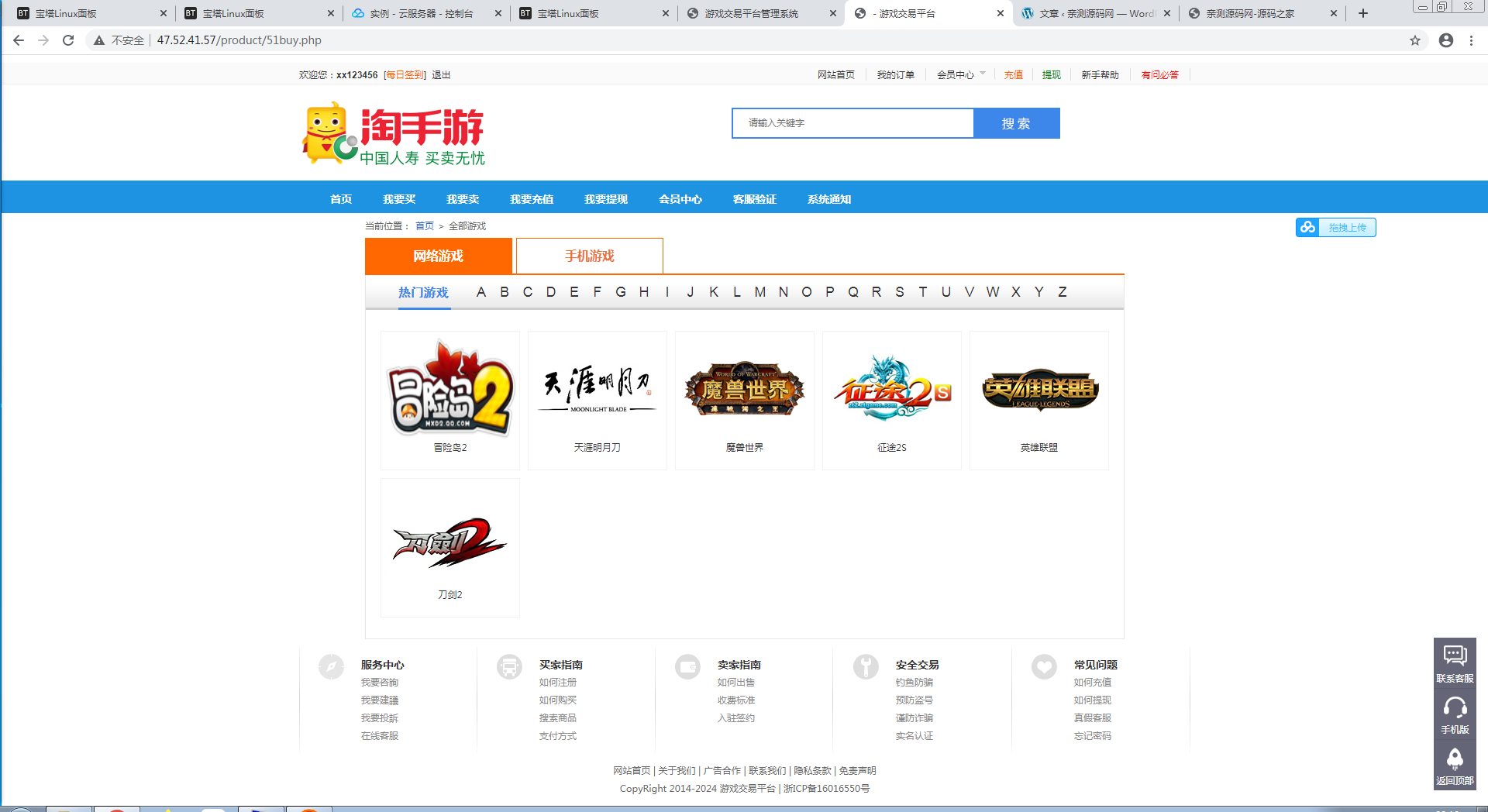Select the 热门游戏 filter tab
This screenshot has width=1488, height=812.
coord(423,292)
